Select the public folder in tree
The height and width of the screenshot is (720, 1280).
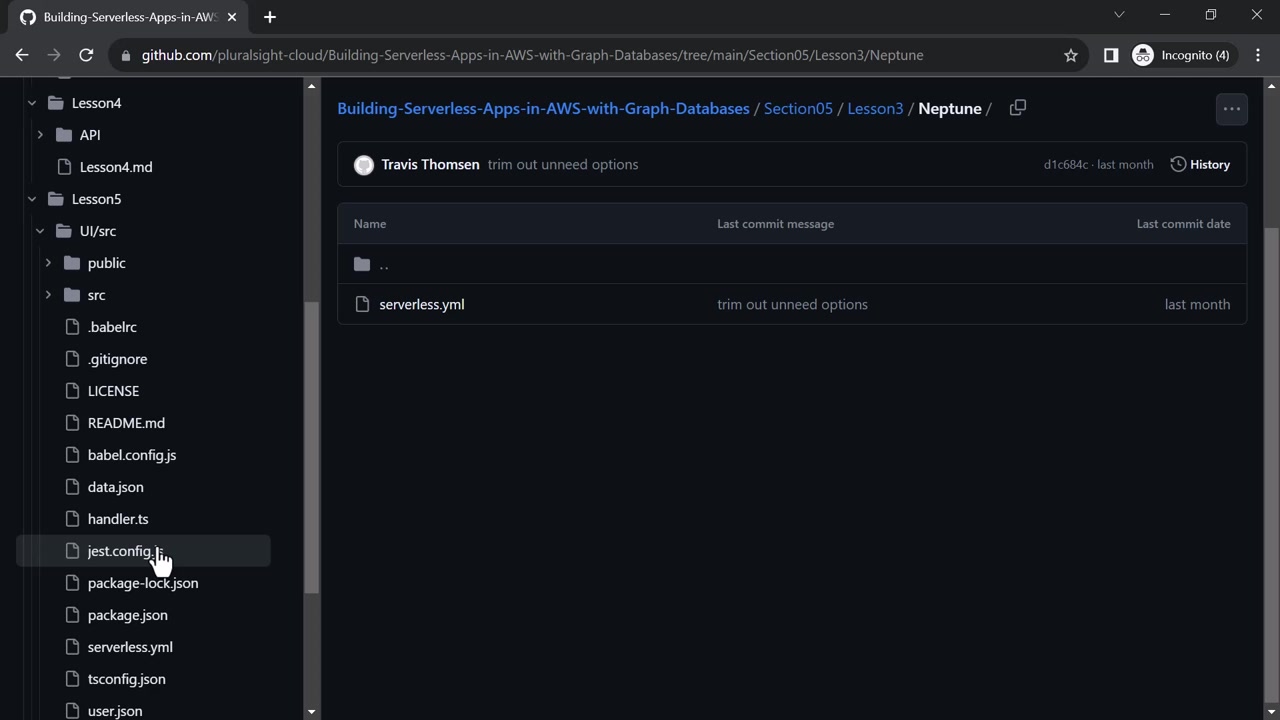tap(107, 263)
